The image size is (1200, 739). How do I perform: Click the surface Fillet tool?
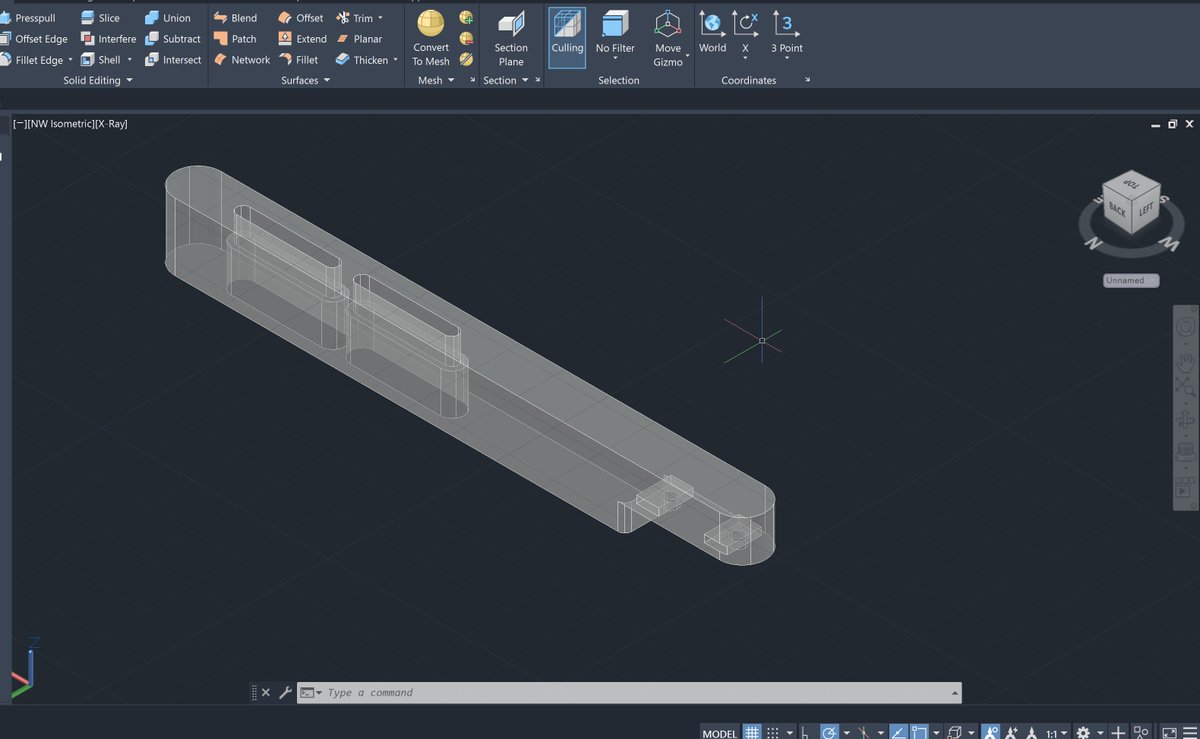298,60
